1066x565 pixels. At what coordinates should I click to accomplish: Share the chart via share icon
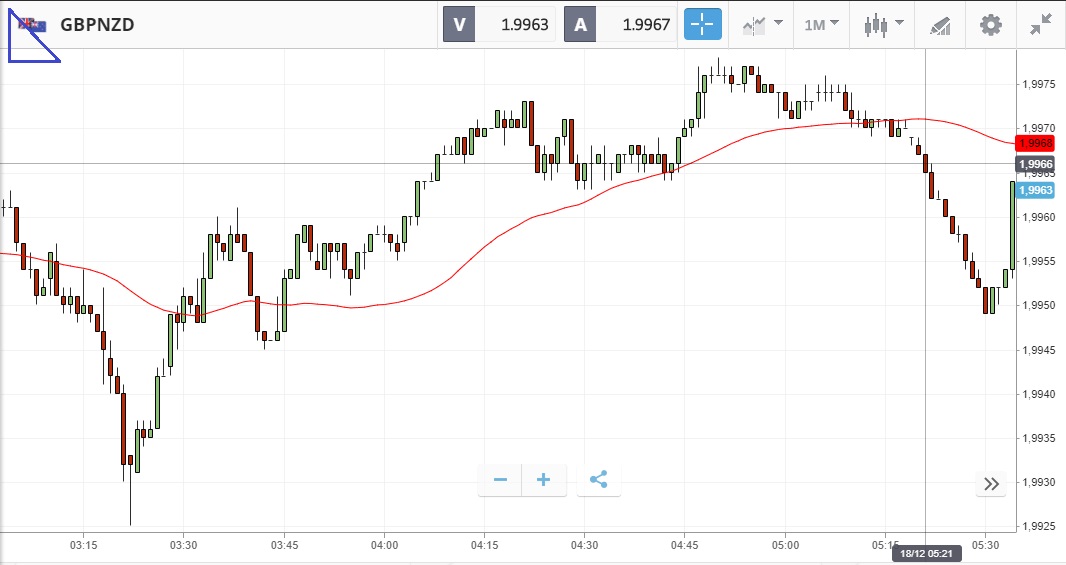[598, 480]
